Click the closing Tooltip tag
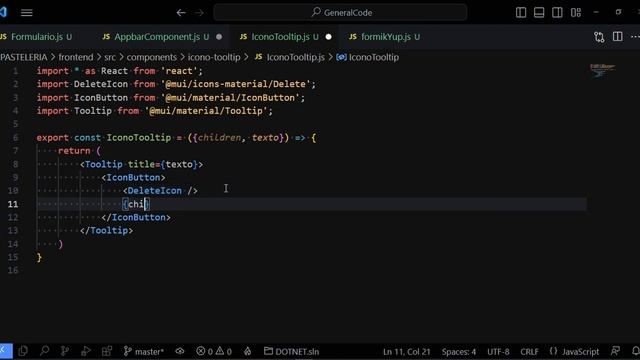The image size is (640, 360). (107, 231)
